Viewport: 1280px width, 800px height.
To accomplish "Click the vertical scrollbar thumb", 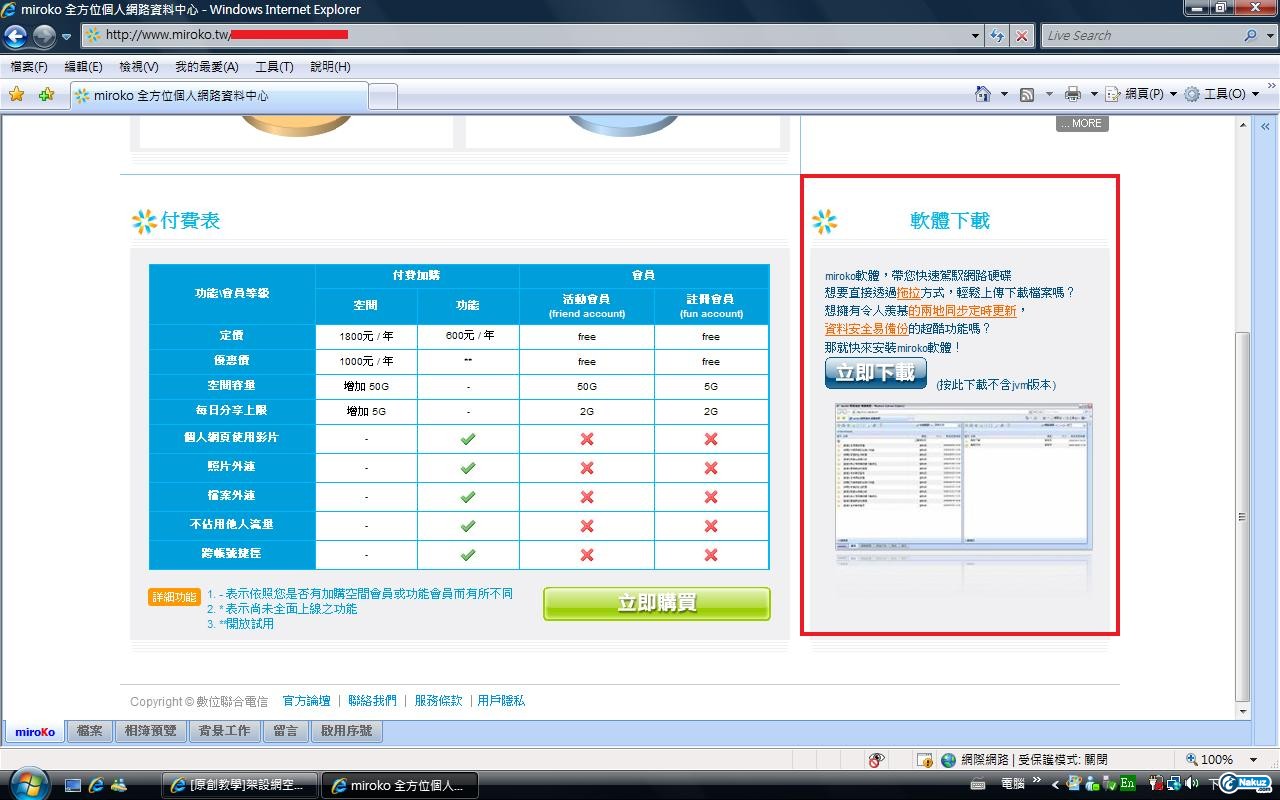I will pyautogui.click(x=1243, y=515).
